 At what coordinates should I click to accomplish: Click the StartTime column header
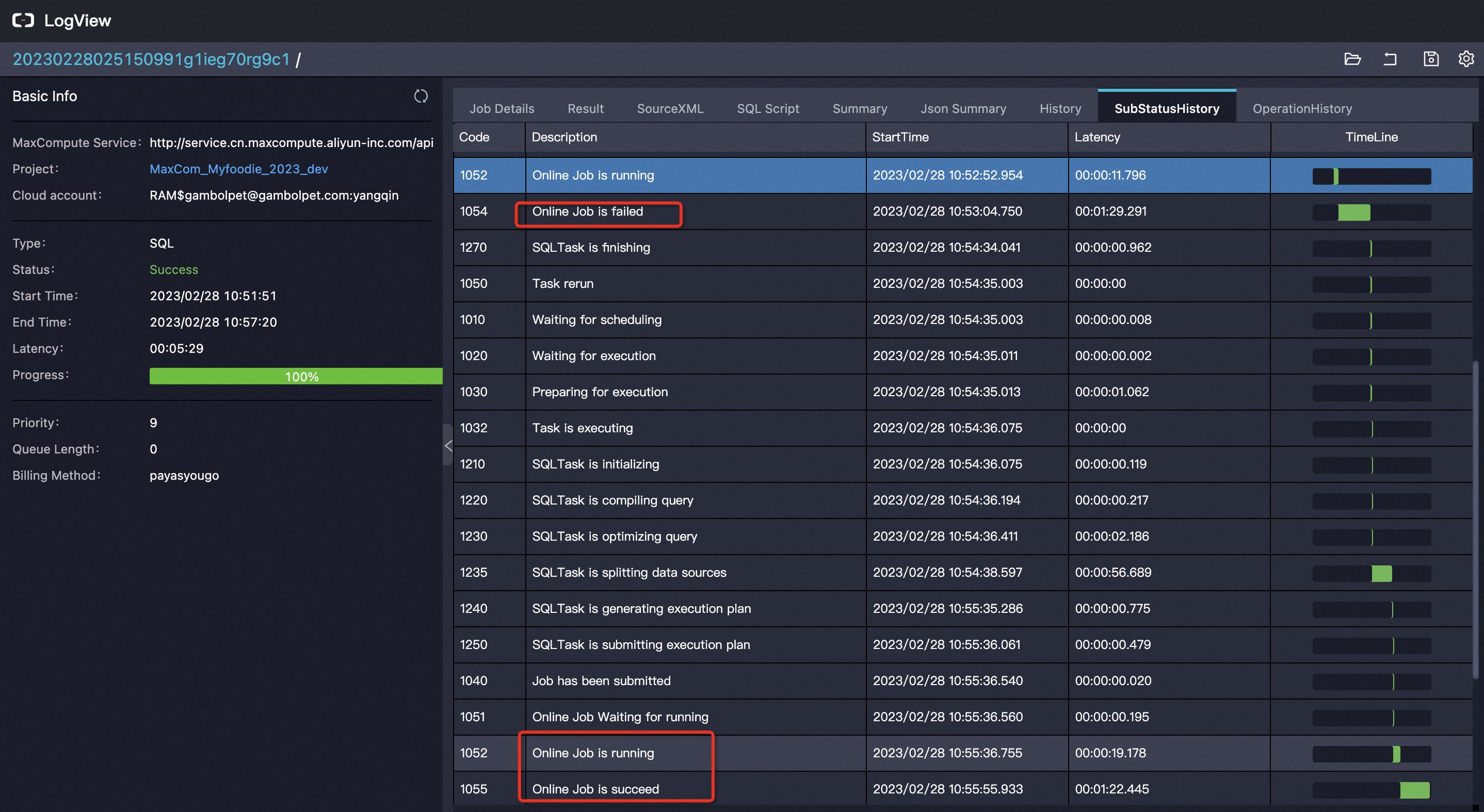[x=966, y=137]
